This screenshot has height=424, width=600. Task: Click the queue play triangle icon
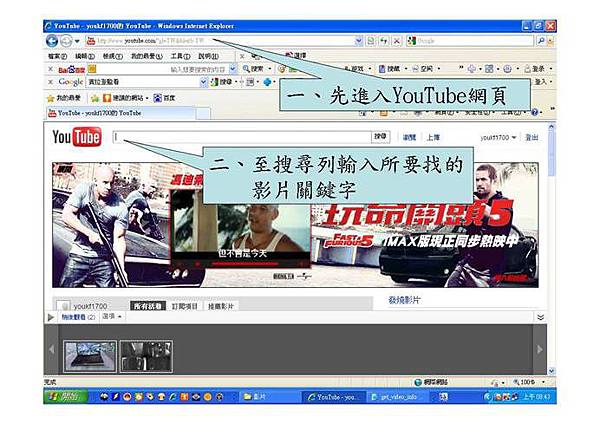coord(51,317)
